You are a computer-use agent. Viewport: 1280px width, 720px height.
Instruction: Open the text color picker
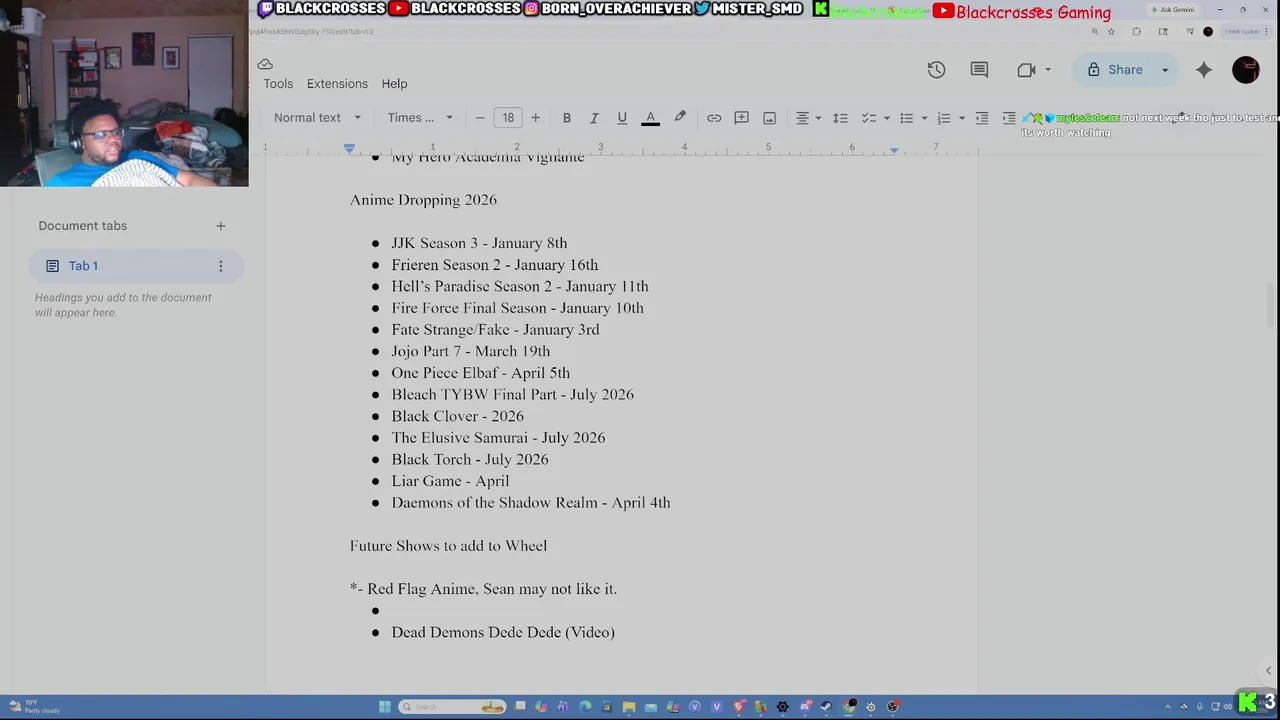[650, 118]
